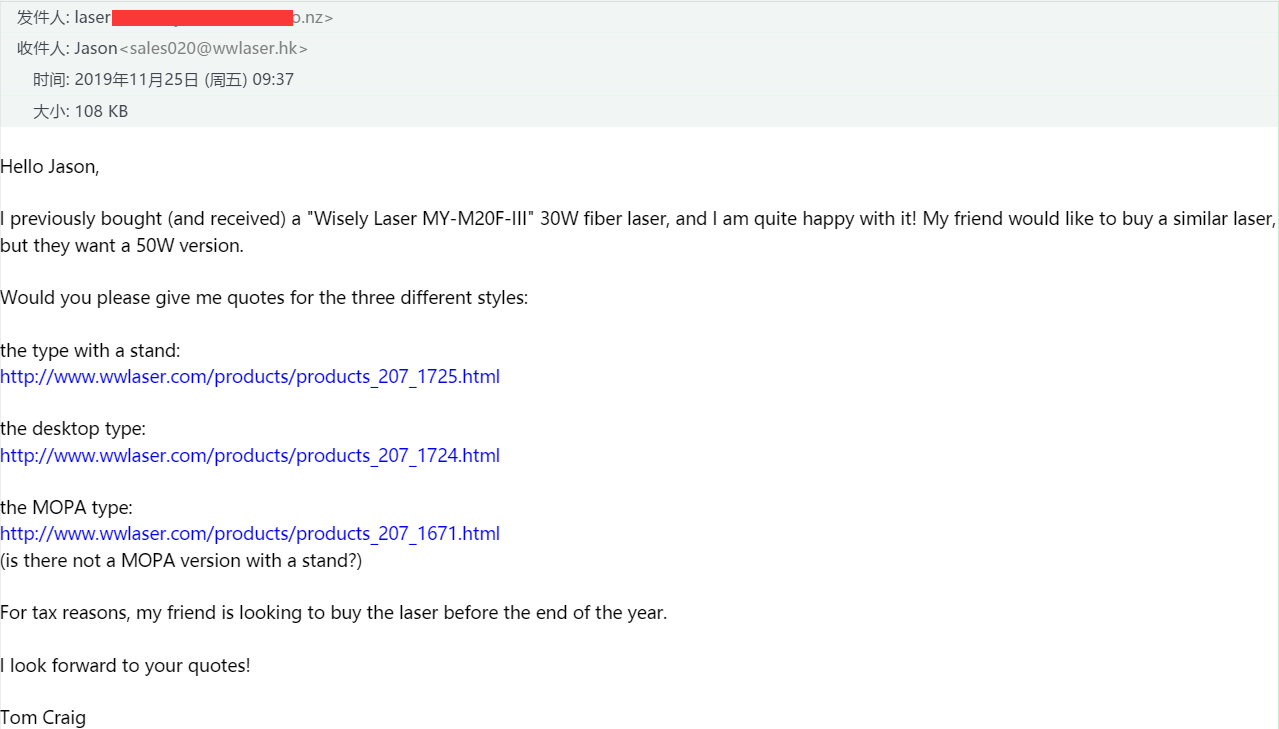Click the 108 KB size value
Viewport: 1279px width, 729px height.
[x=101, y=111]
